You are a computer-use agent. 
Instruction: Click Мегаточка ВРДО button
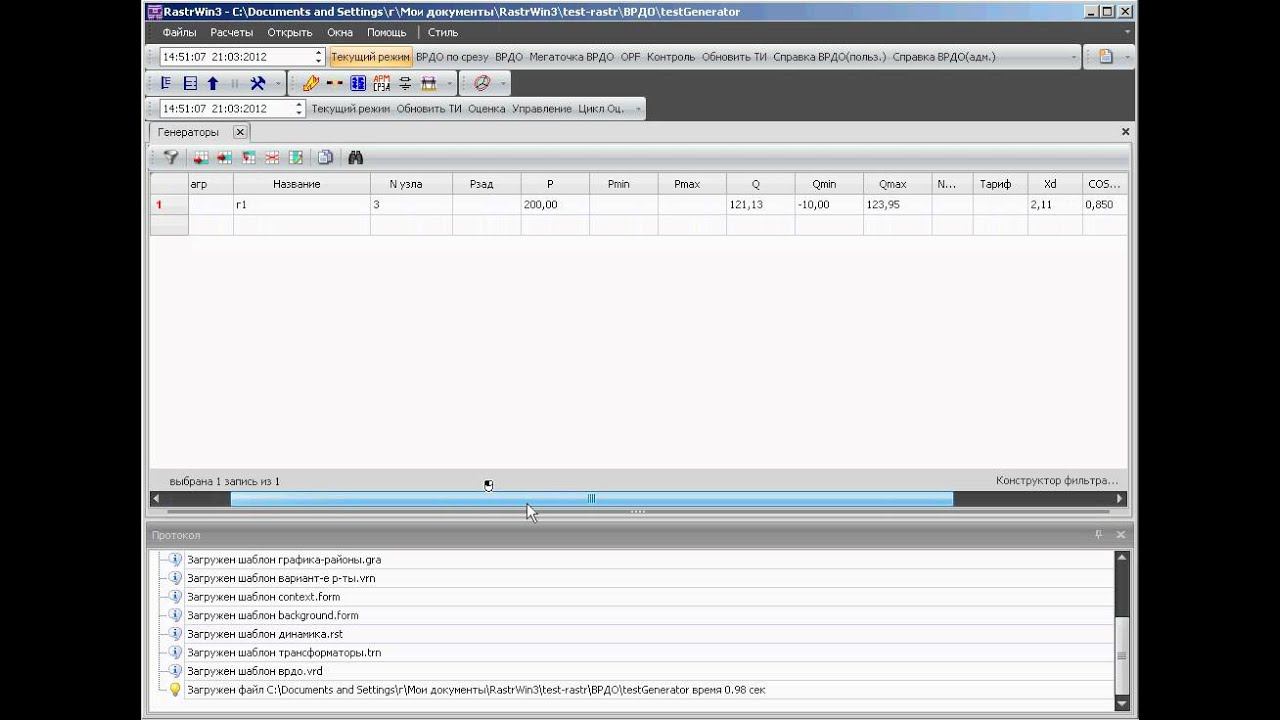point(572,57)
